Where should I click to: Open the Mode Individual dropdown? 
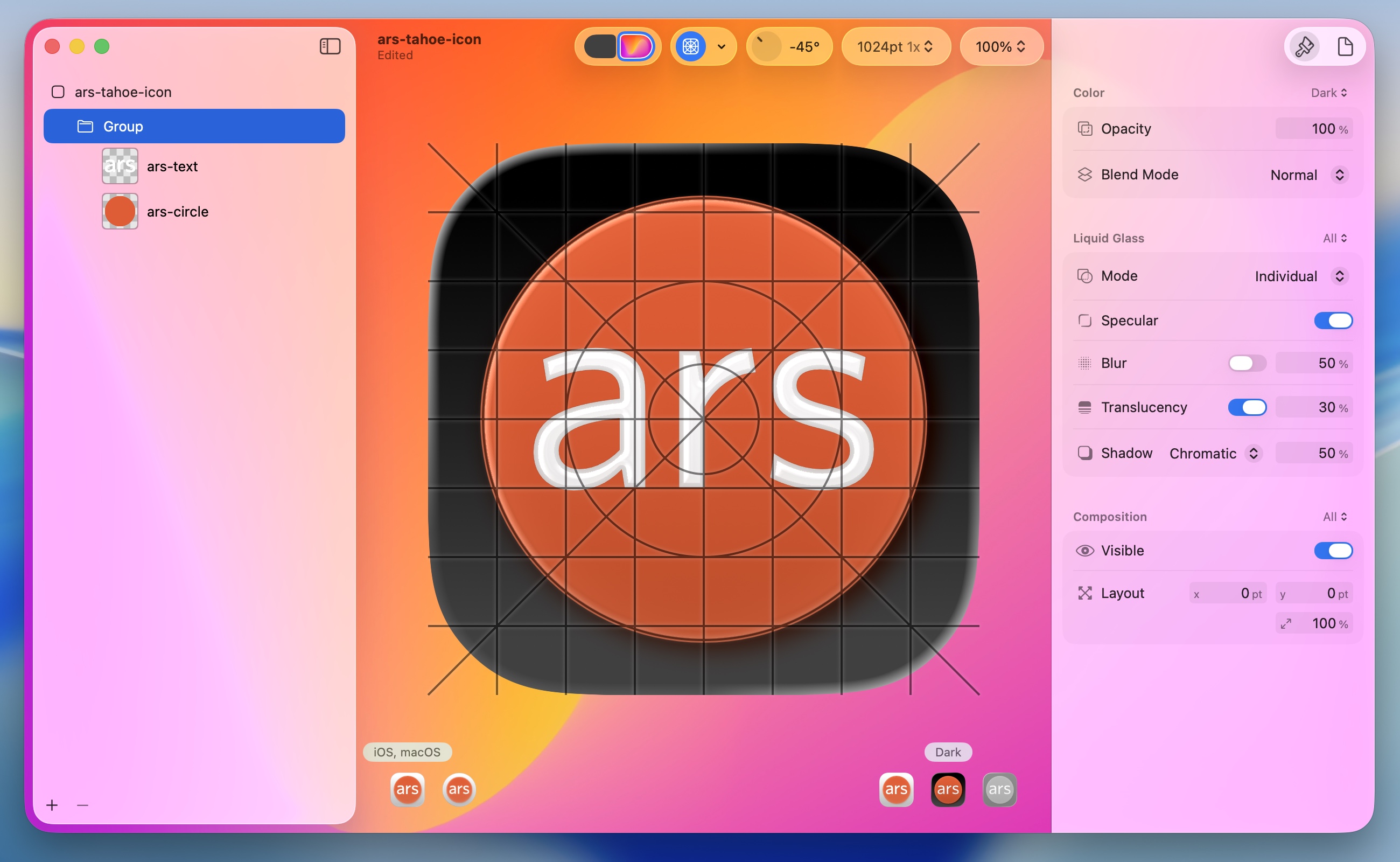[1301, 276]
